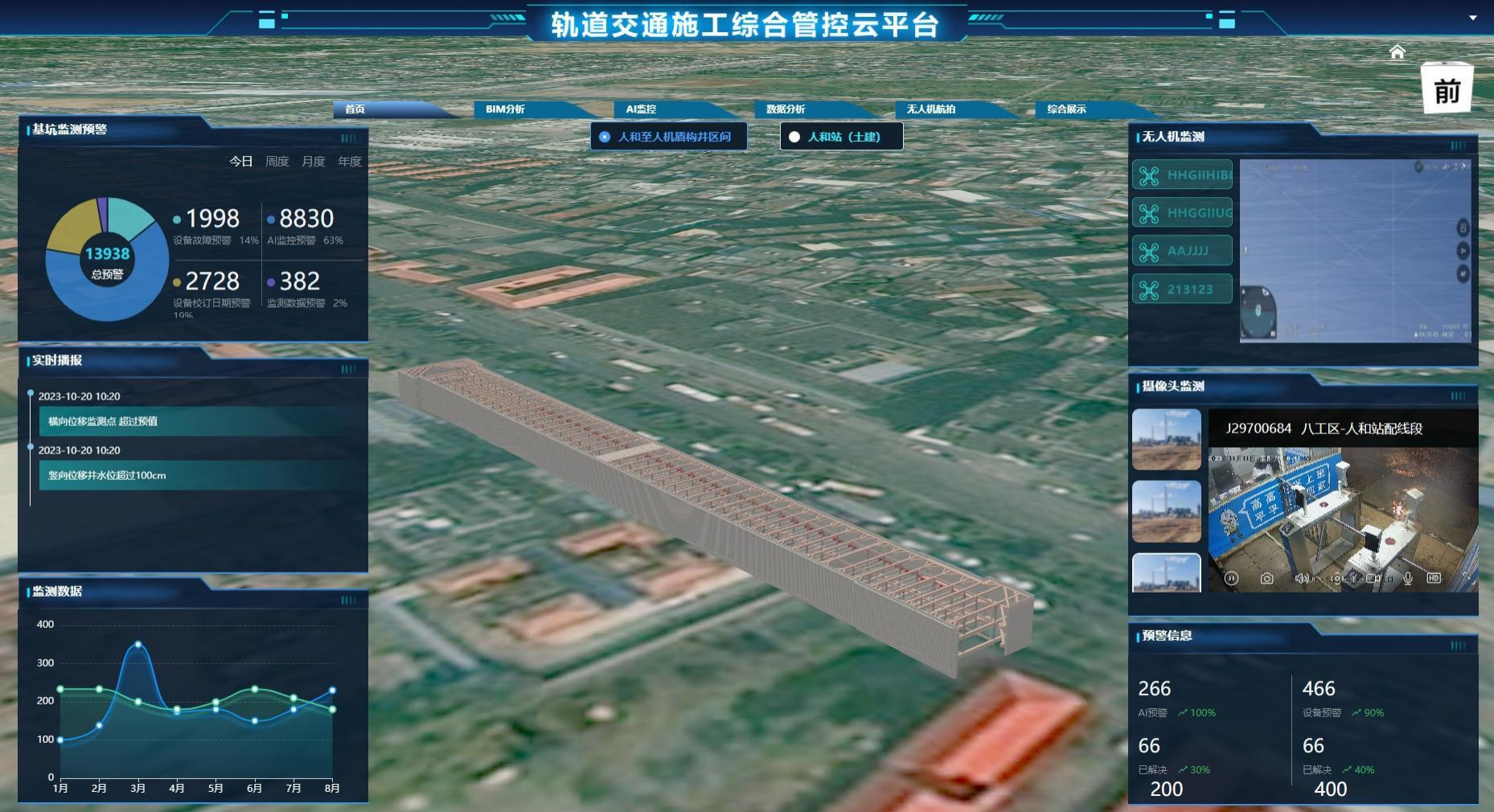Select 人和至人机盾构井区间 radio option
1494x812 pixels.
pyautogui.click(x=667, y=137)
